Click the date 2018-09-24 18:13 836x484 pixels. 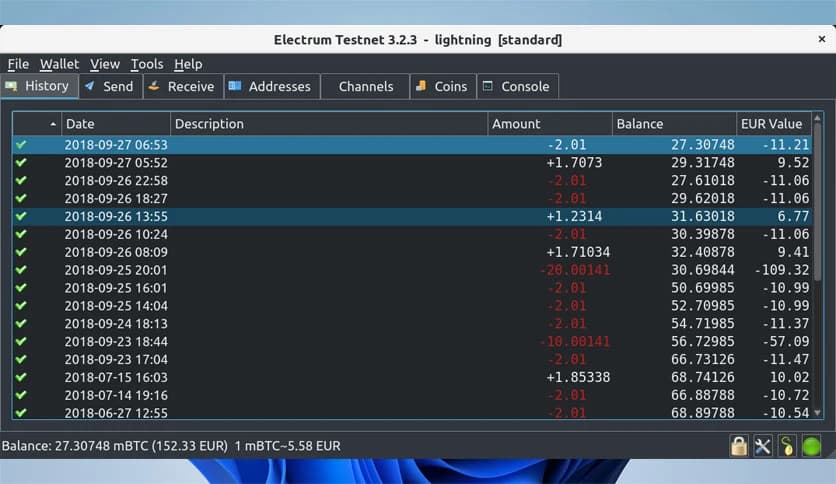click(116, 323)
